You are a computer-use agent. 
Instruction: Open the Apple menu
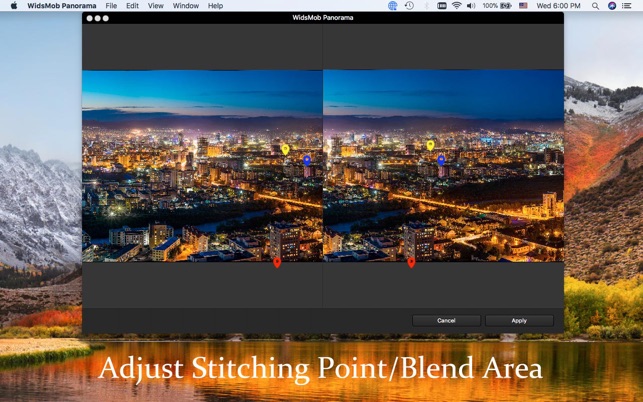pyautogui.click(x=14, y=5)
